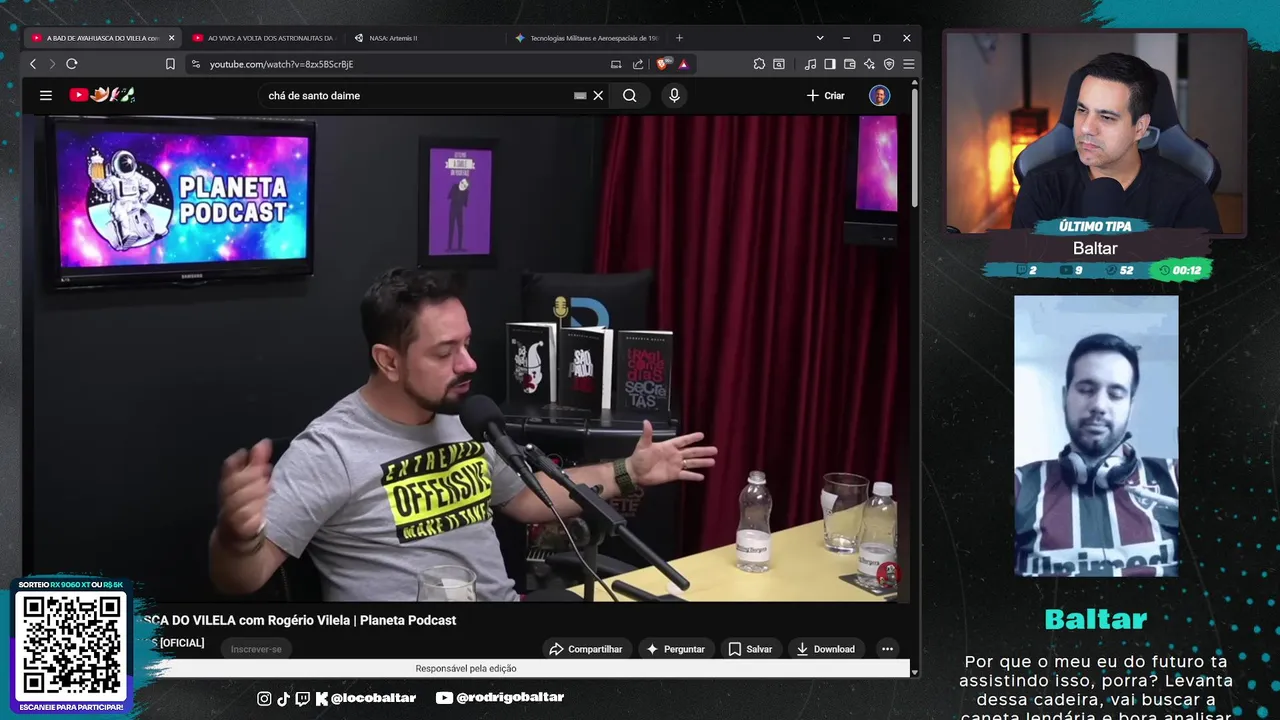
Task: Run search with magnifier button
Action: (x=630, y=96)
